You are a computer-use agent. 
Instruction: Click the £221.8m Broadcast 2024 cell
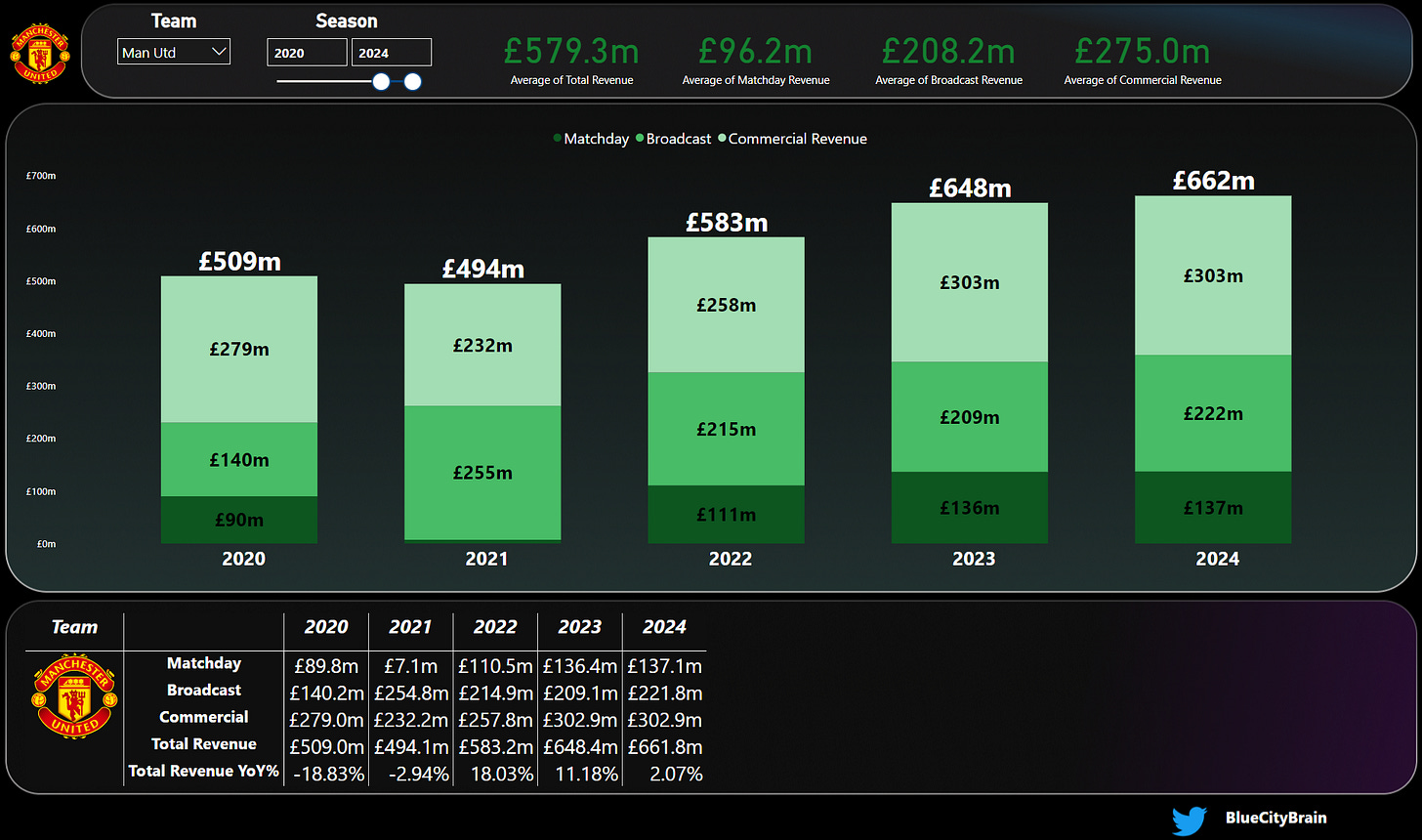[664, 693]
